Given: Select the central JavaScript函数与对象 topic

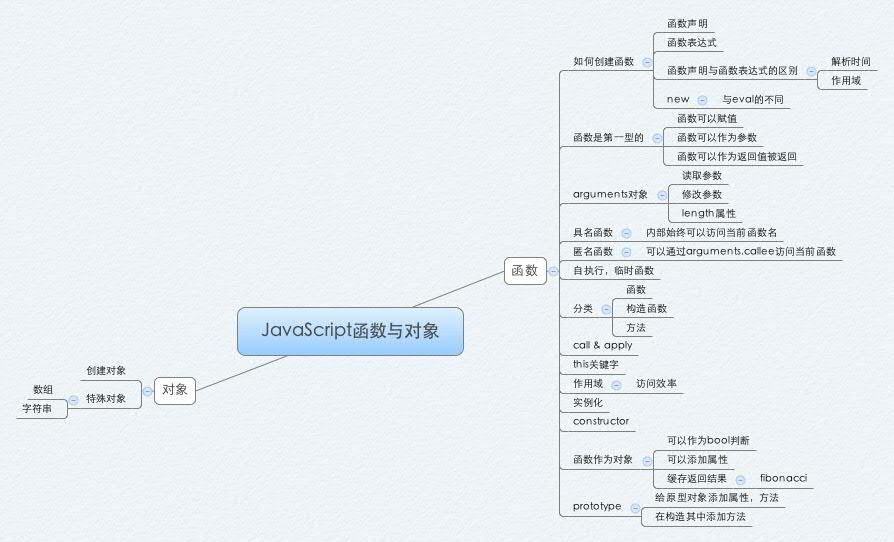Looking at the screenshot, I should [350, 331].
